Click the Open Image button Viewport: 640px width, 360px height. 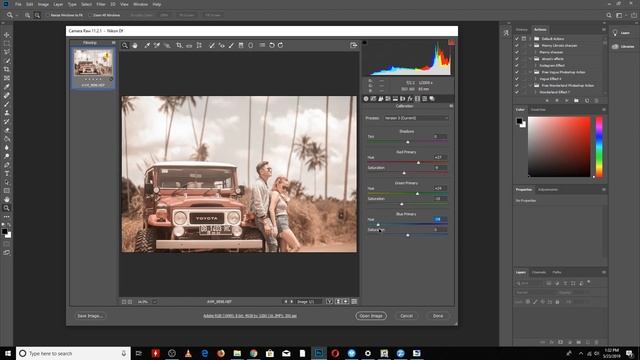tap(371, 316)
